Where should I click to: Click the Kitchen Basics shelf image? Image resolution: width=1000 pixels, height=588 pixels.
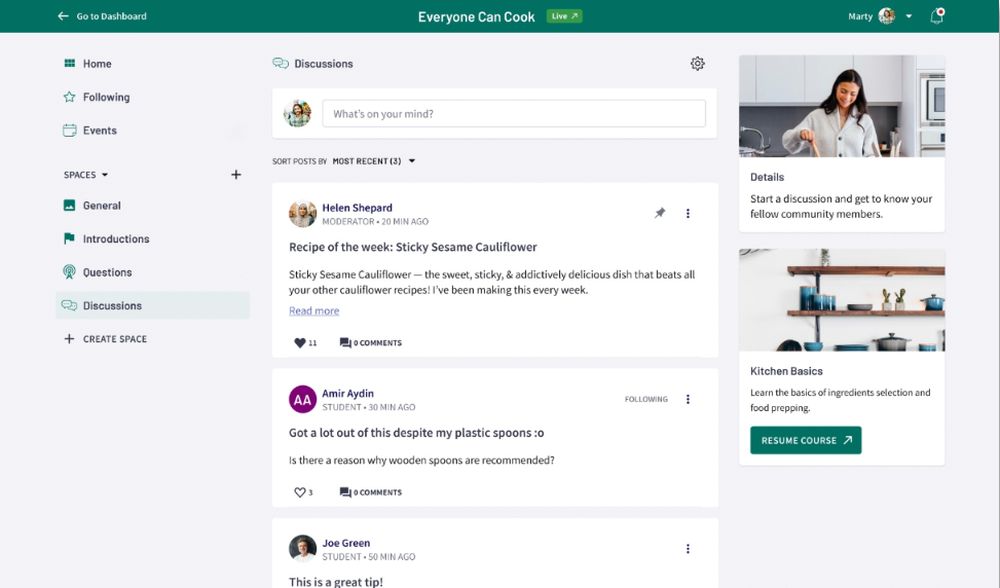click(842, 300)
